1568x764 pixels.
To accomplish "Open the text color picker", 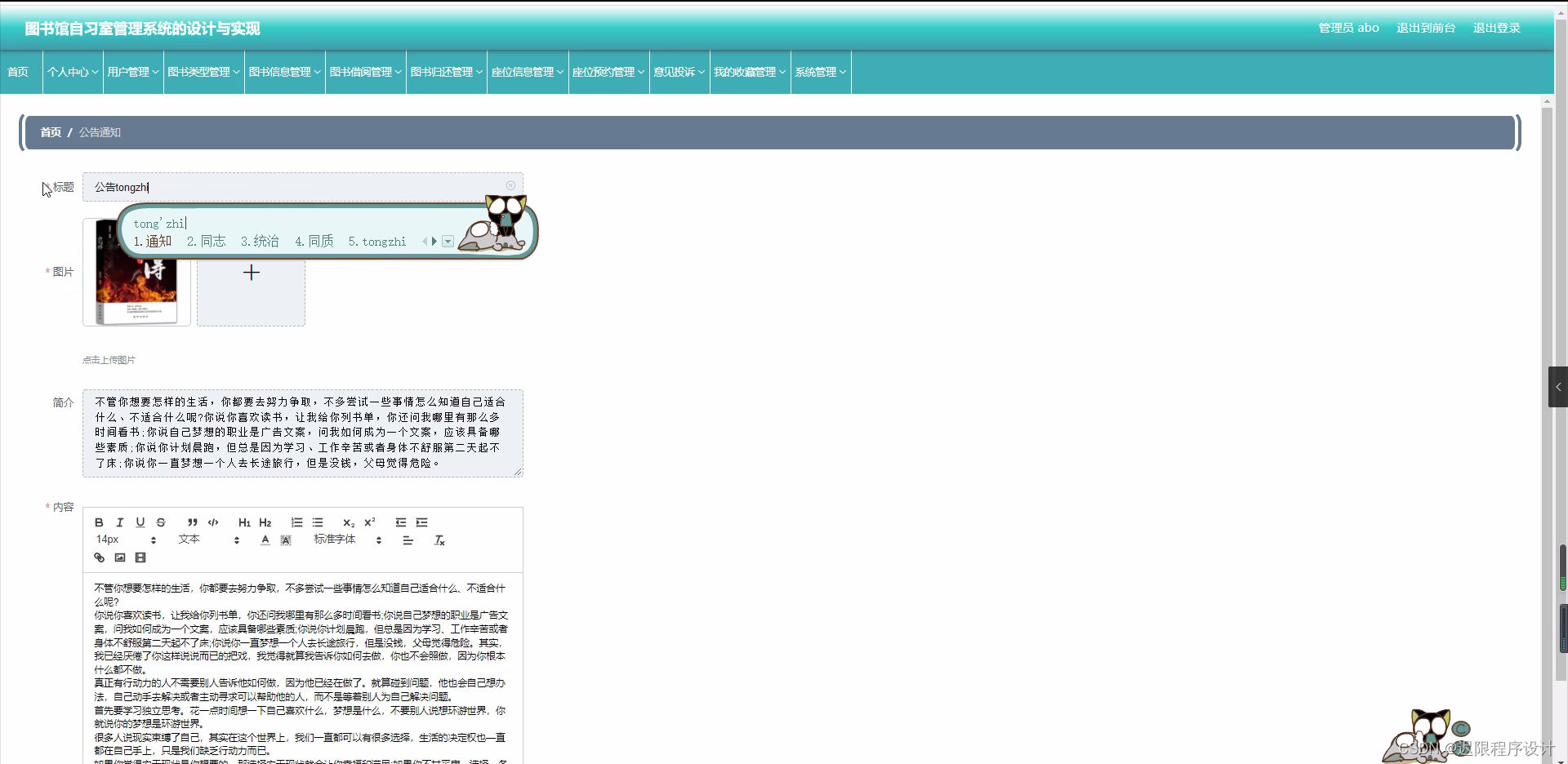I will point(265,540).
